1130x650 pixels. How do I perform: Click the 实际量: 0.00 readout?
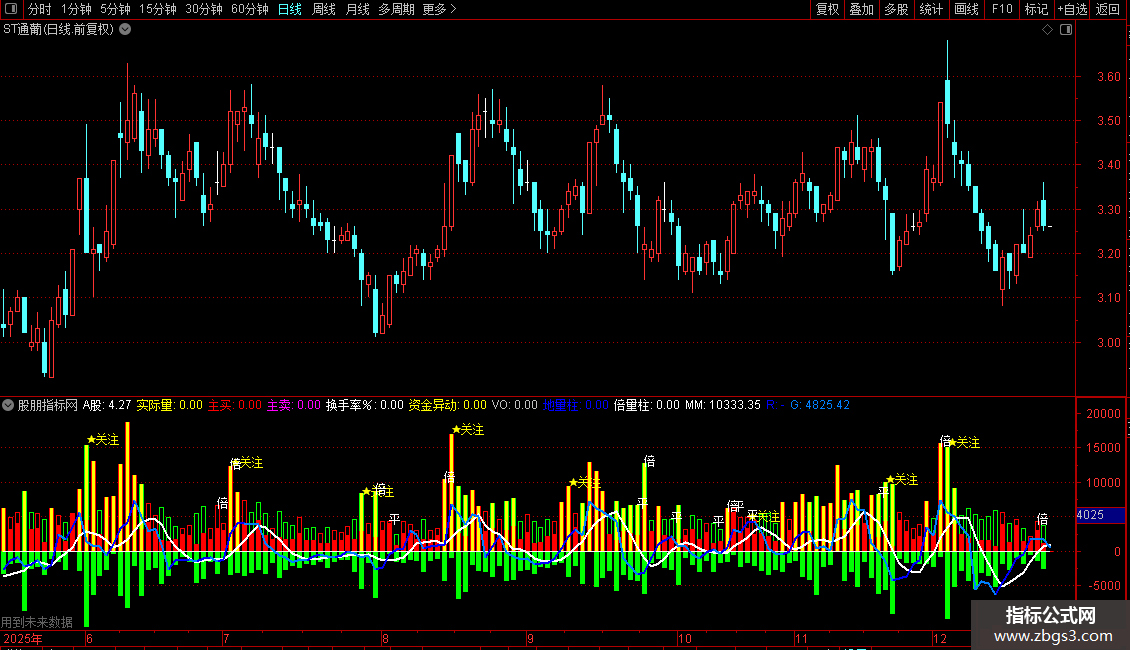point(169,405)
